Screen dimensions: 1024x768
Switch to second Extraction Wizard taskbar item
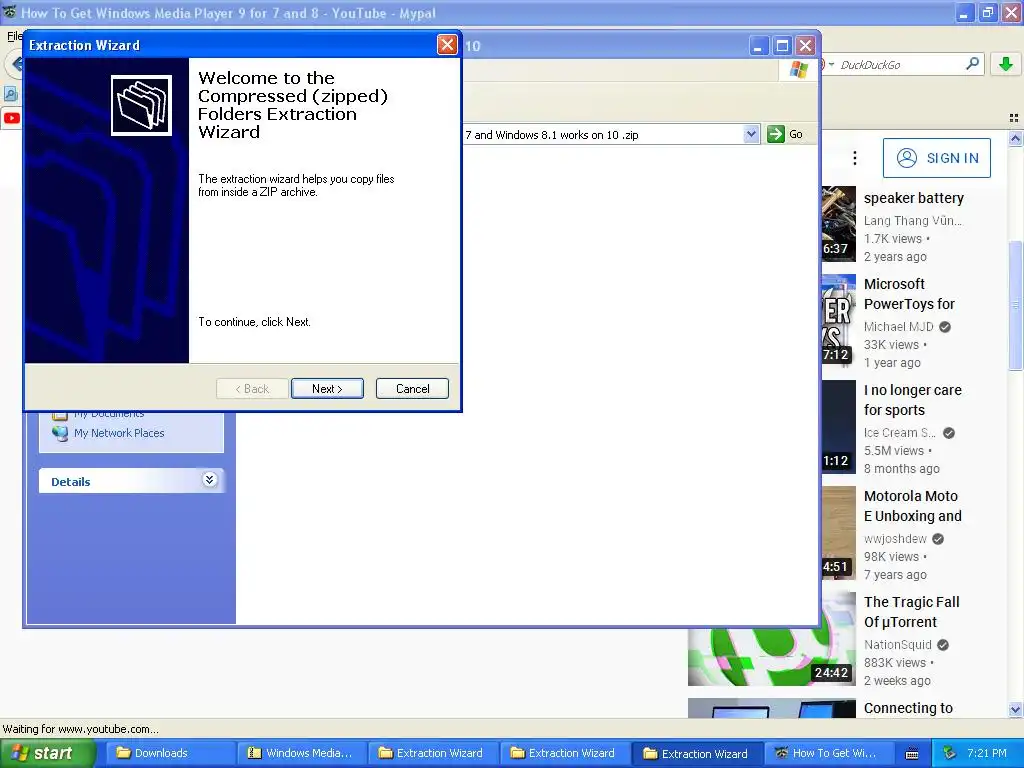coord(565,753)
